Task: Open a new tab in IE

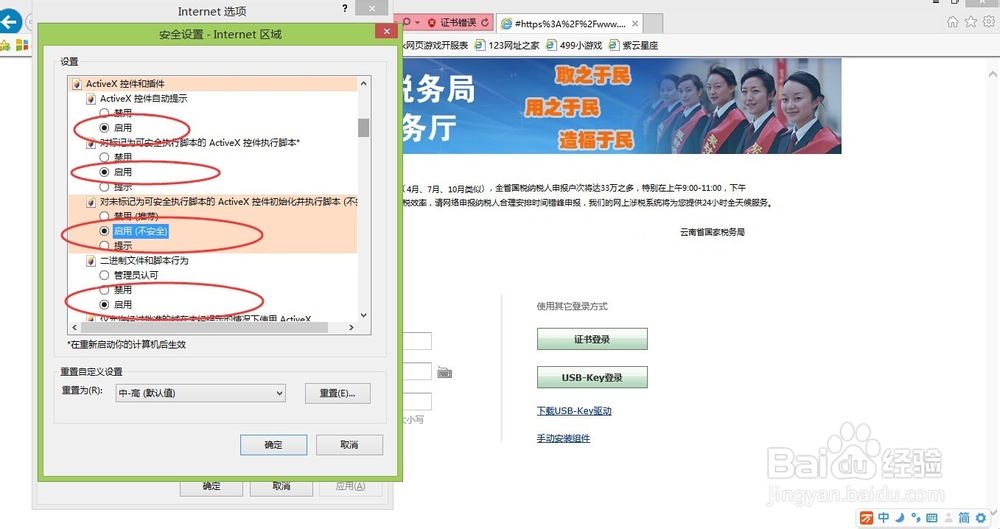Action: tap(653, 24)
